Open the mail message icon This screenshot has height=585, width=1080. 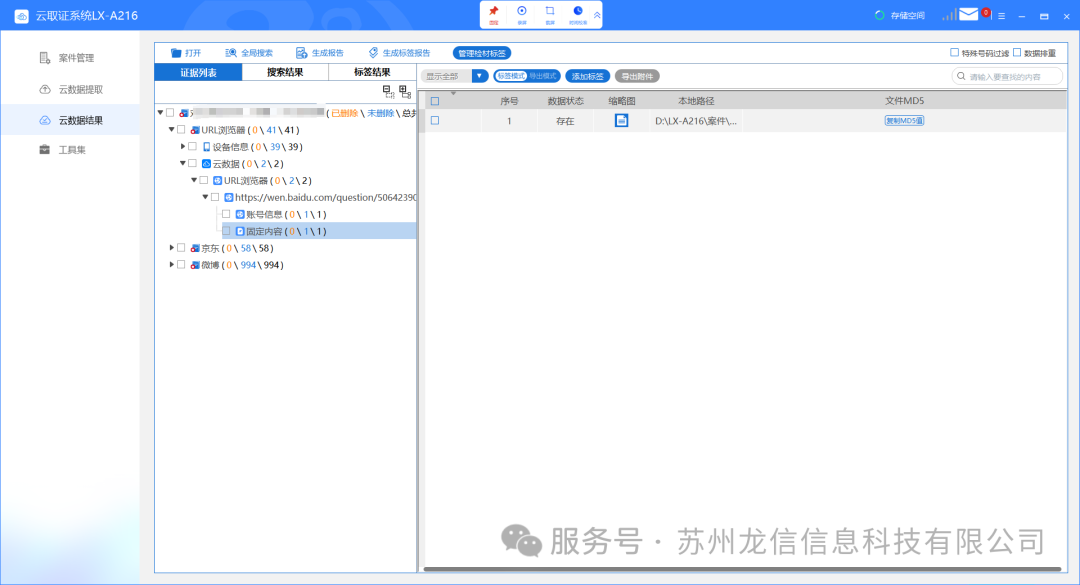pos(968,15)
